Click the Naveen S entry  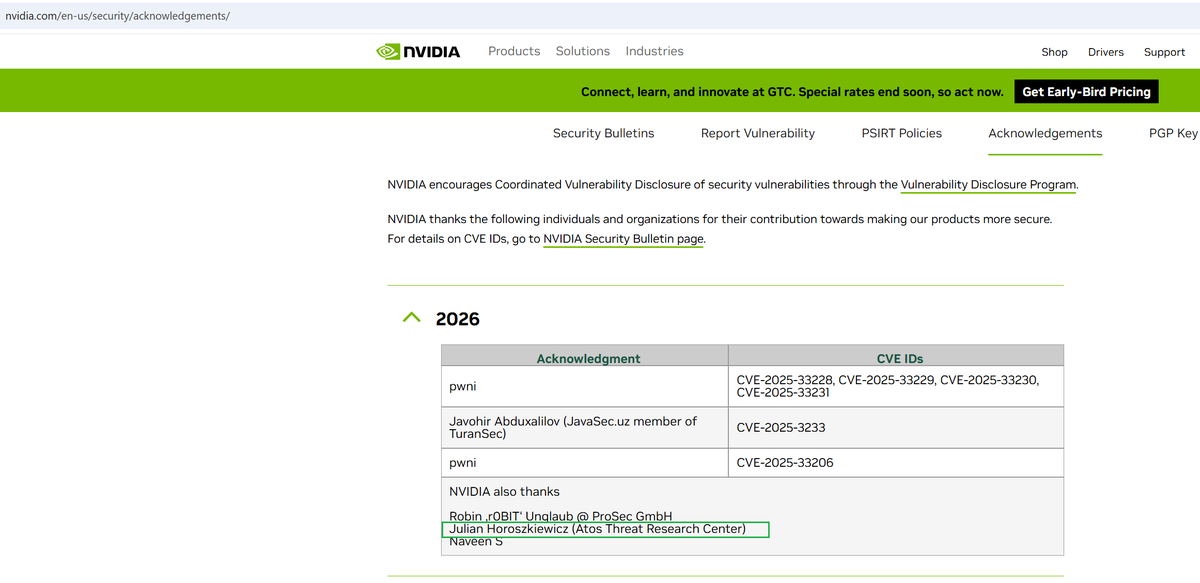(x=476, y=541)
